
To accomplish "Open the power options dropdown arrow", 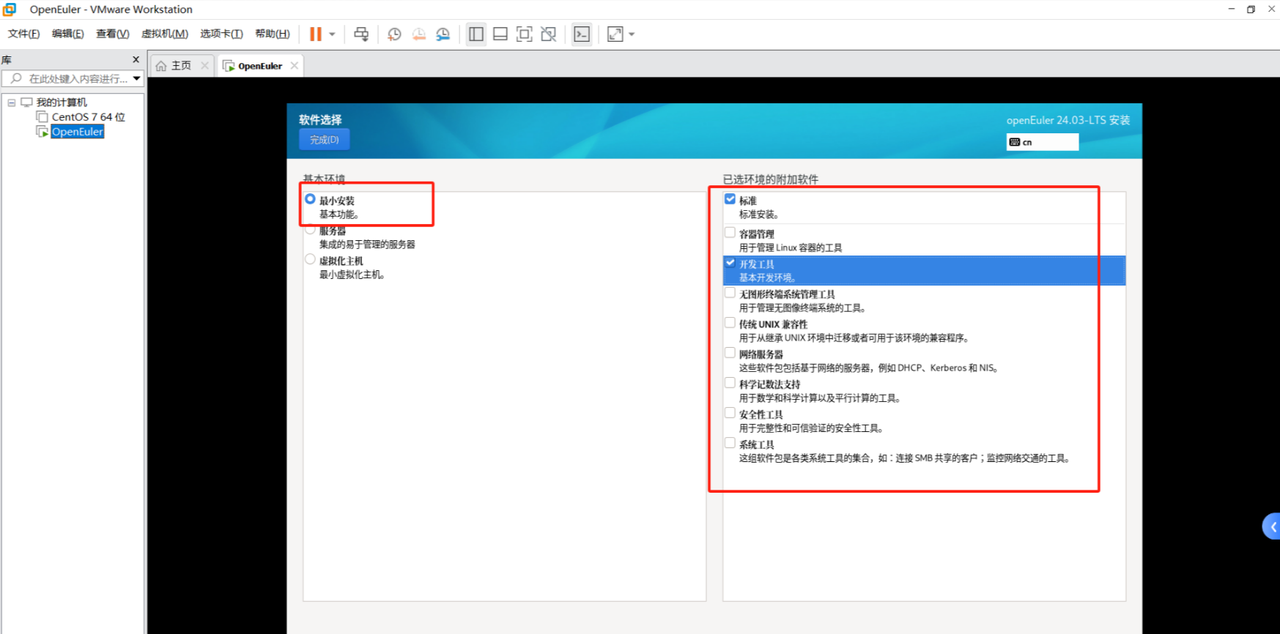I will point(332,34).
